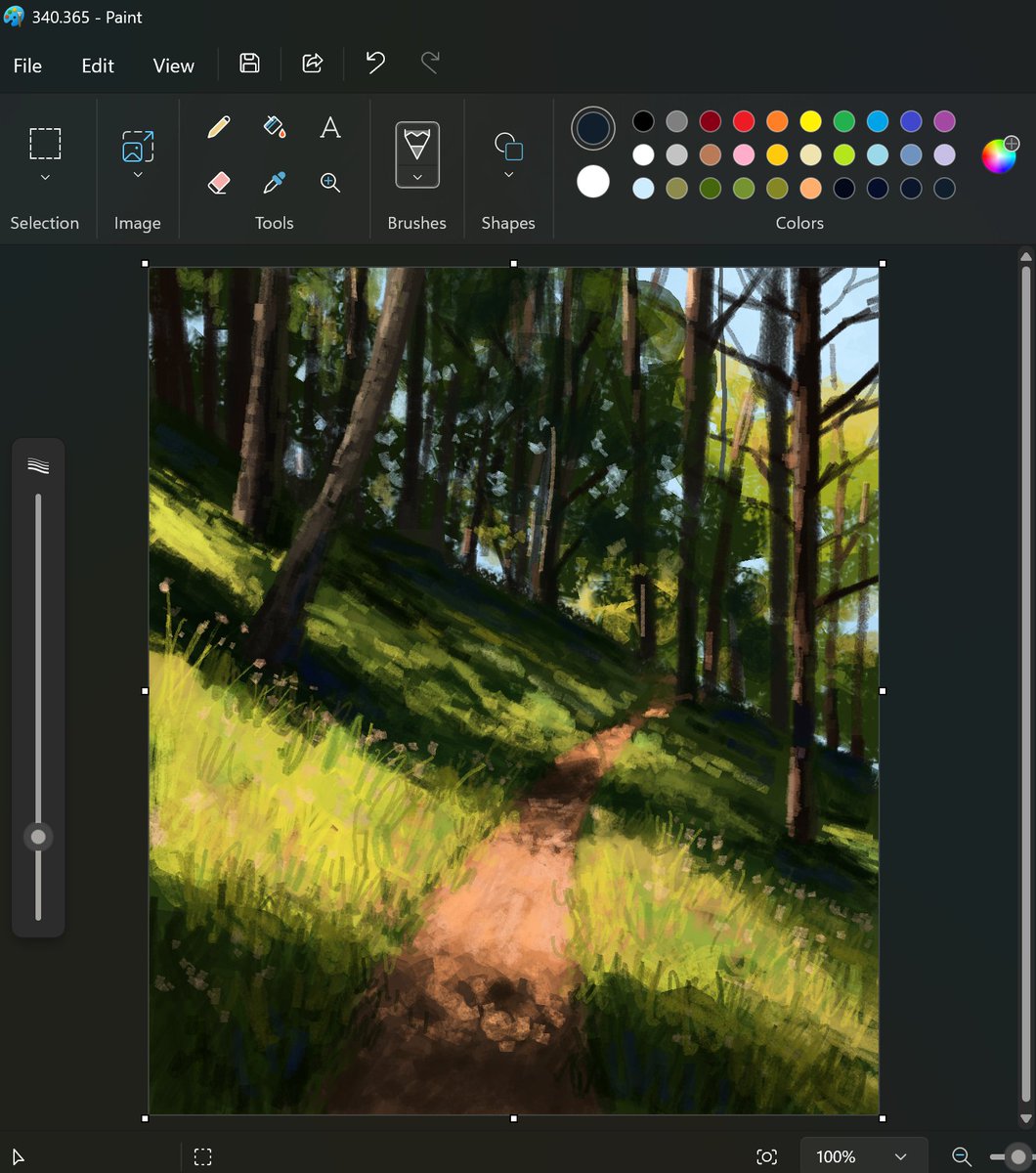Select the Magnifier tool
1036x1173 pixels.
pyautogui.click(x=330, y=182)
